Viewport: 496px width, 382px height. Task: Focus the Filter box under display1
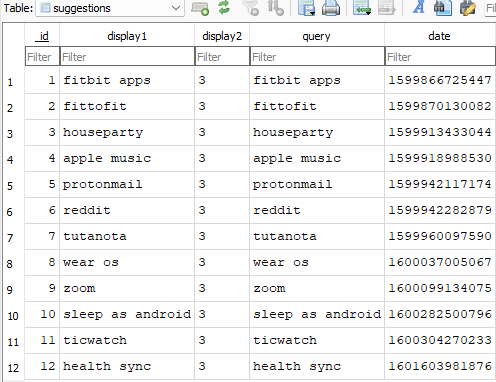point(127,57)
